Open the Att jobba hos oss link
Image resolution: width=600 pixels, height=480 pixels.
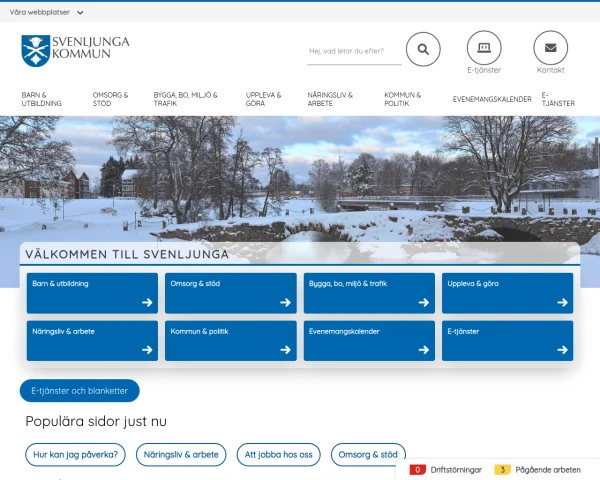[x=279, y=455]
